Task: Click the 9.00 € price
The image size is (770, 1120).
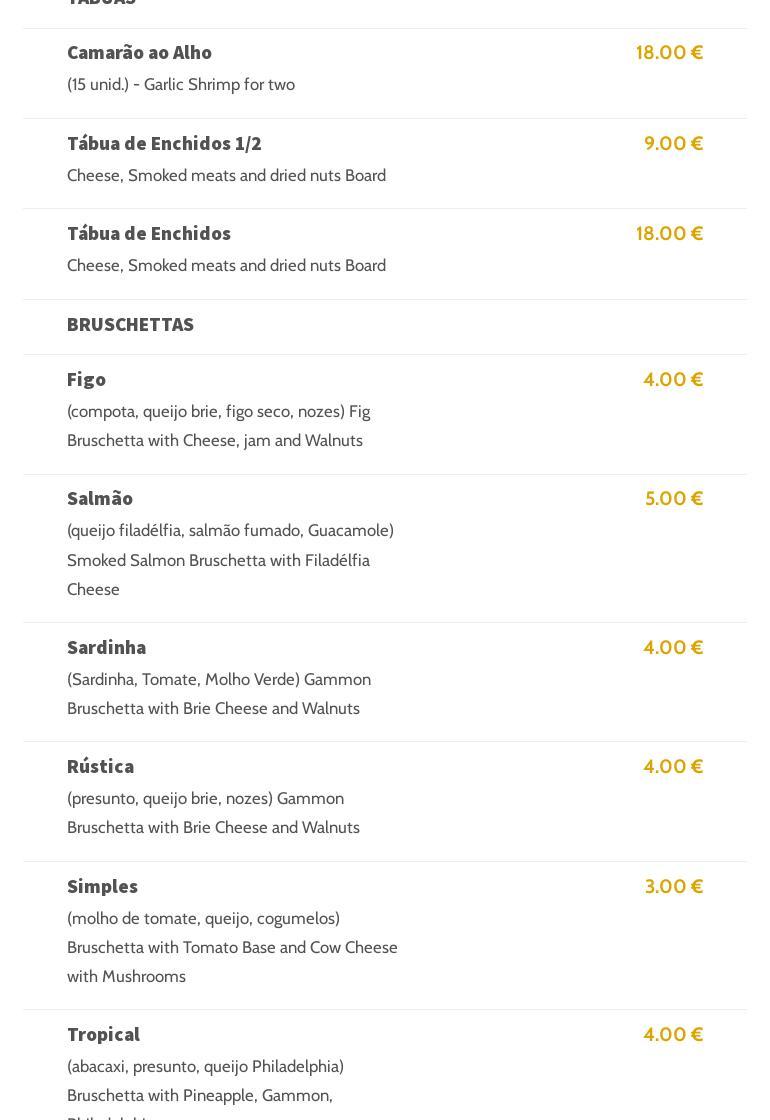Action: (x=673, y=143)
